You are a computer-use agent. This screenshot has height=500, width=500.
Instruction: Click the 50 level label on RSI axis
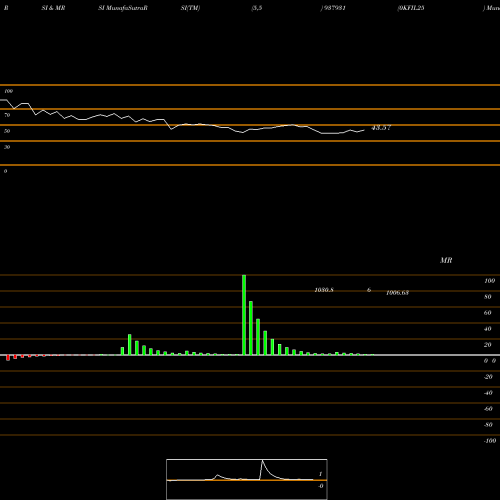point(7,131)
